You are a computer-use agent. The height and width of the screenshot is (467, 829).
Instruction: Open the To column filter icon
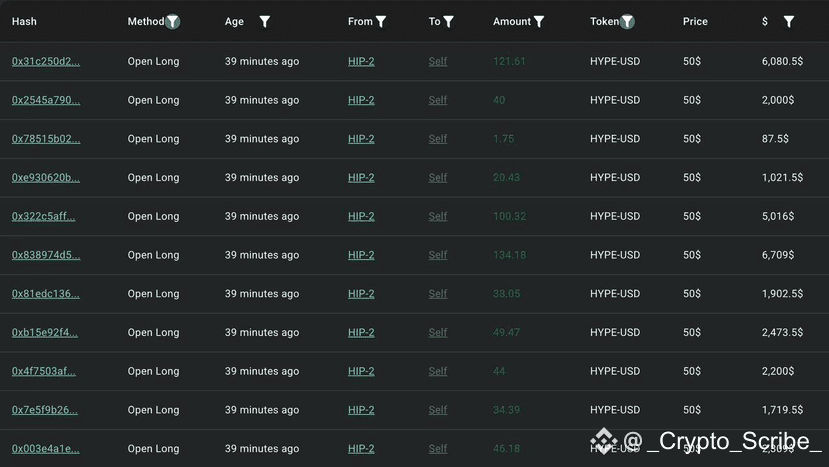pyautogui.click(x=448, y=22)
